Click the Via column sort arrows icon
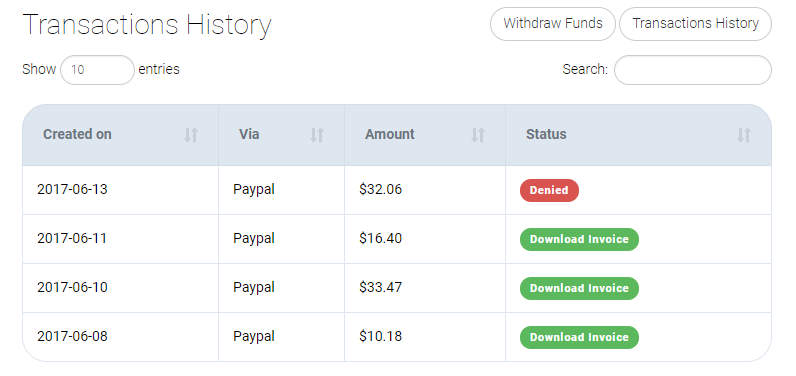 click(x=317, y=134)
